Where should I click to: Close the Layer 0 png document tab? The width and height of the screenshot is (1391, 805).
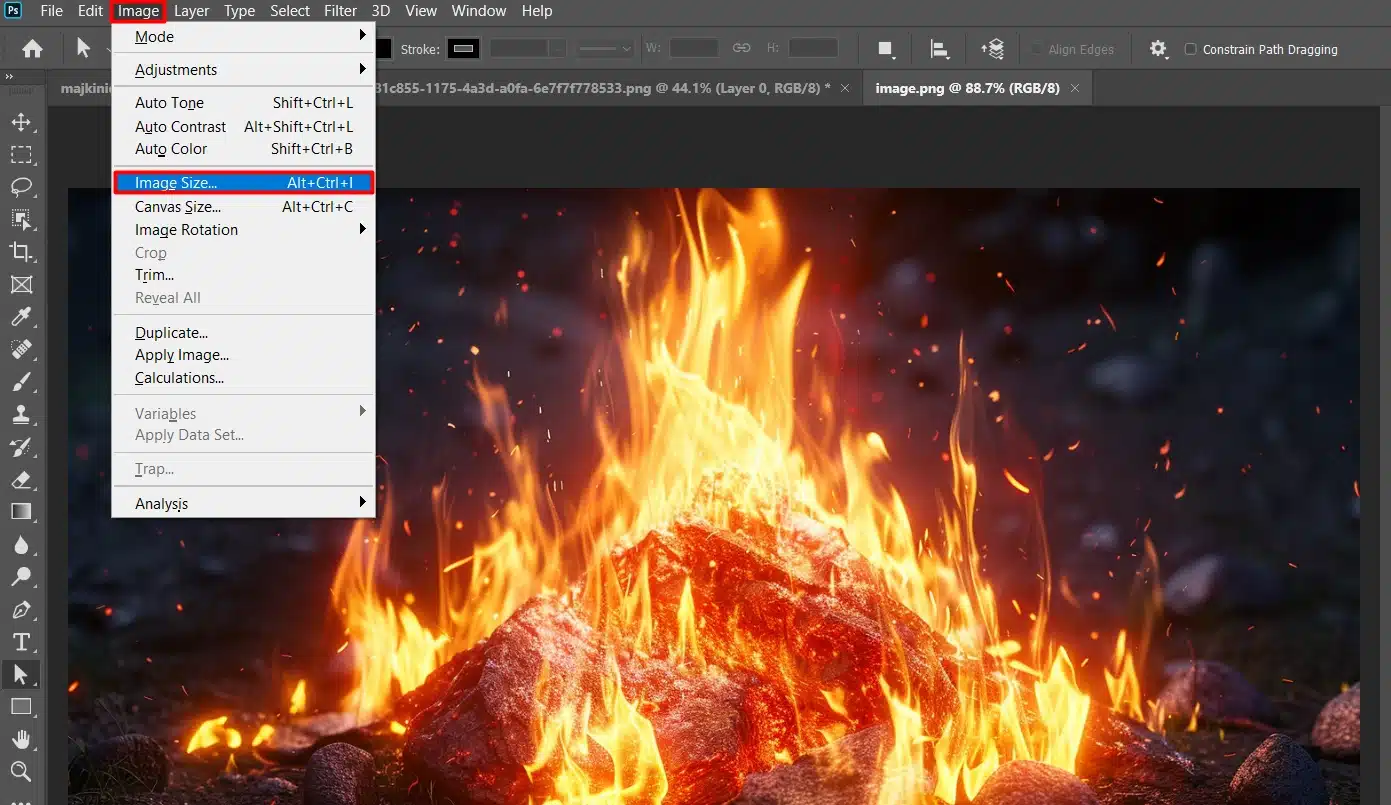[x=845, y=88]
